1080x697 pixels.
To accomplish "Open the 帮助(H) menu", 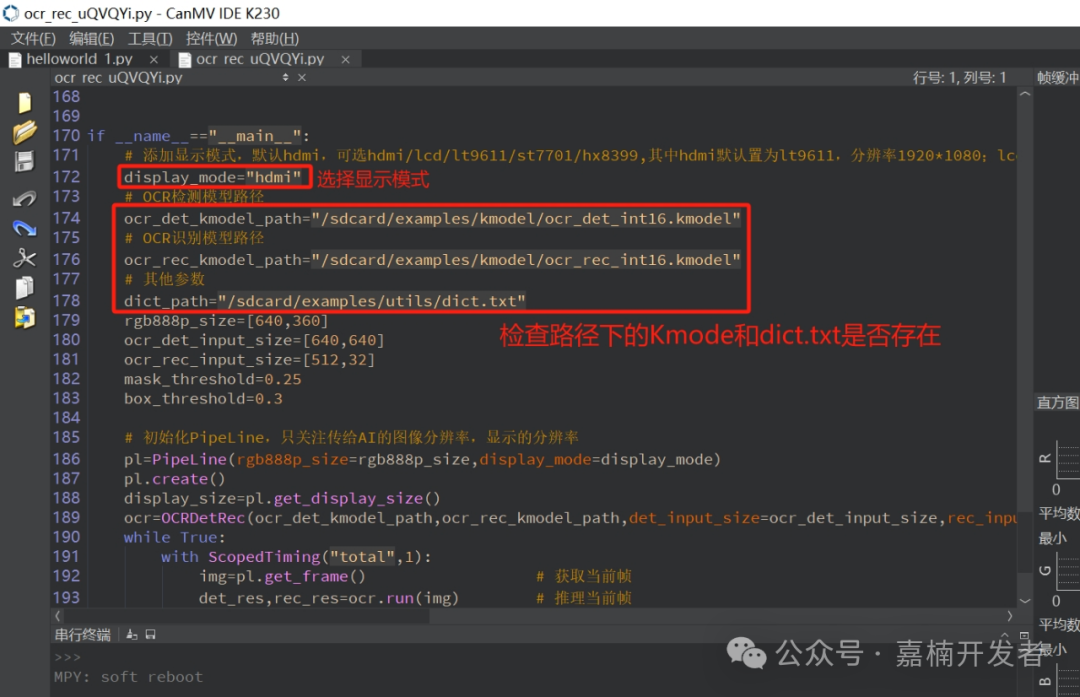I will 274,39.
